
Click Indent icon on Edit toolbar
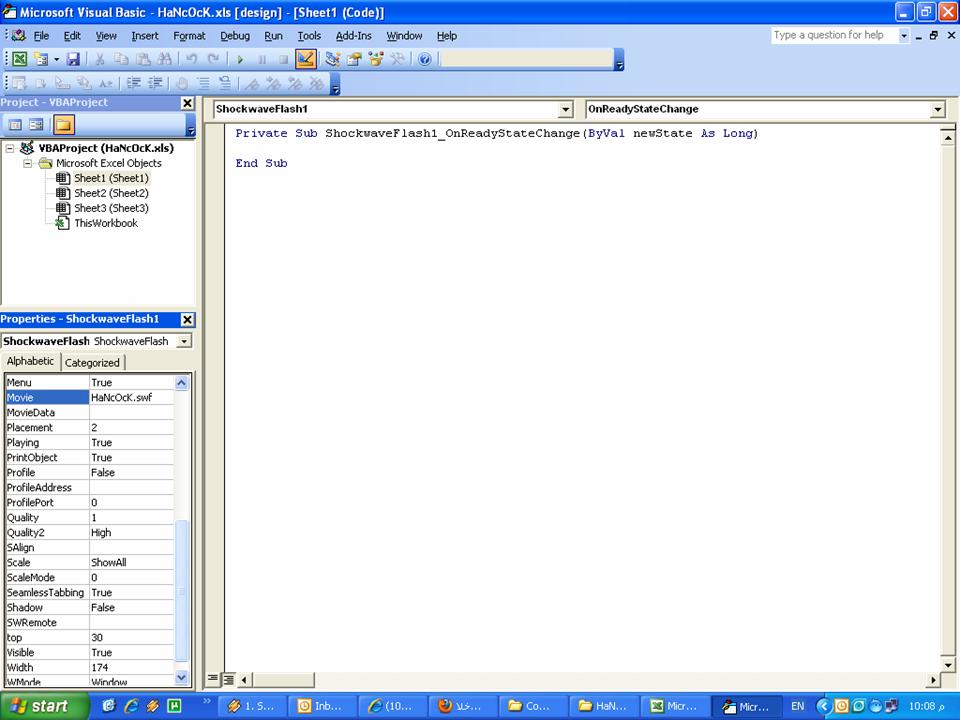tap(133, 83)
